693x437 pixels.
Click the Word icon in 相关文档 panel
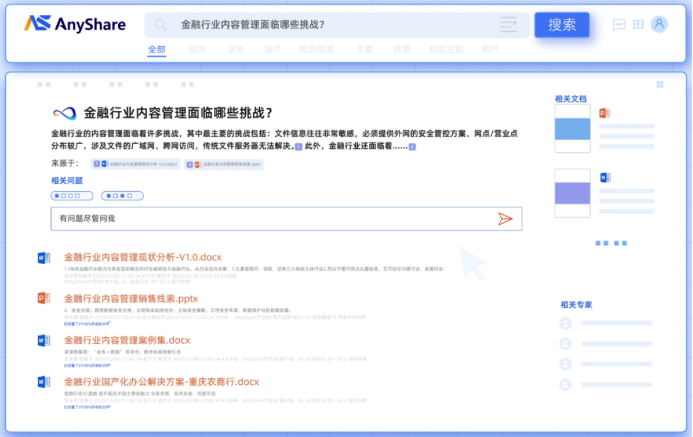tap(605, 178)
